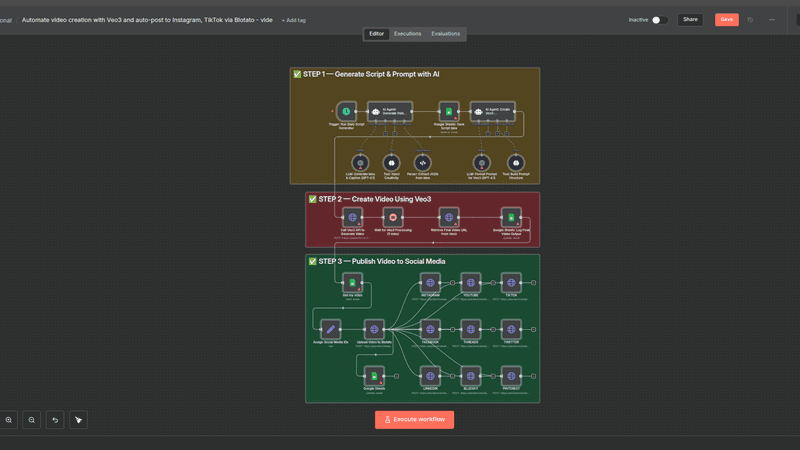Click the zoom out magnifier icon
Screen dimensions: 800x450
32,420
